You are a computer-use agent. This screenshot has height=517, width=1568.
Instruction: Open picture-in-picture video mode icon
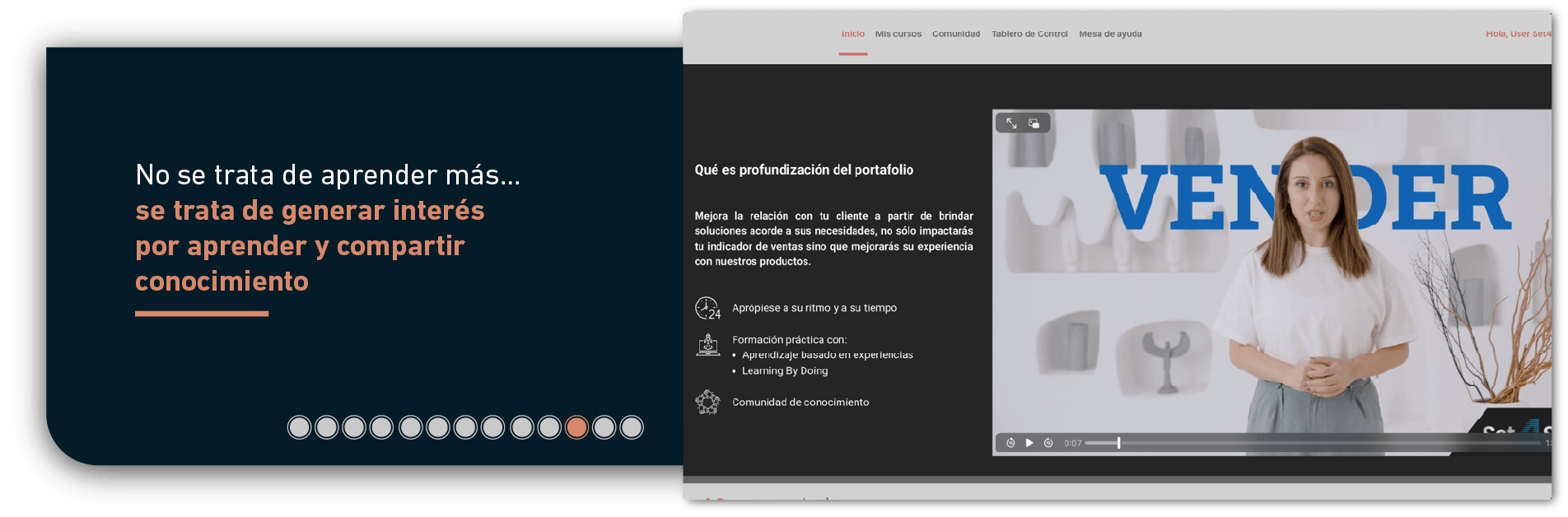[1034, 123]
